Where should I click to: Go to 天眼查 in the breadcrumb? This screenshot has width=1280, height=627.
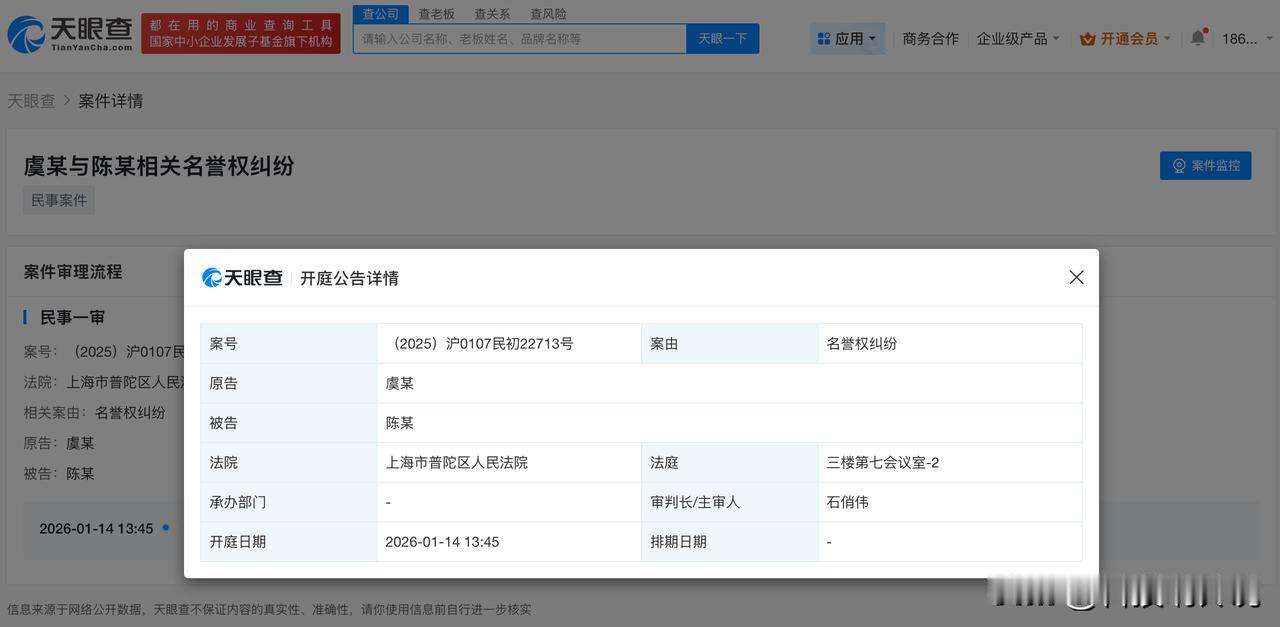click(31, 101)
